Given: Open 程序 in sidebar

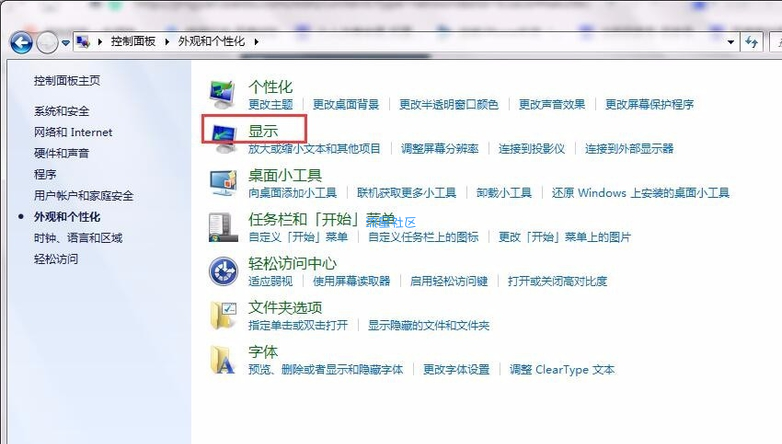Looking at the screenshot, I should 45,174.
